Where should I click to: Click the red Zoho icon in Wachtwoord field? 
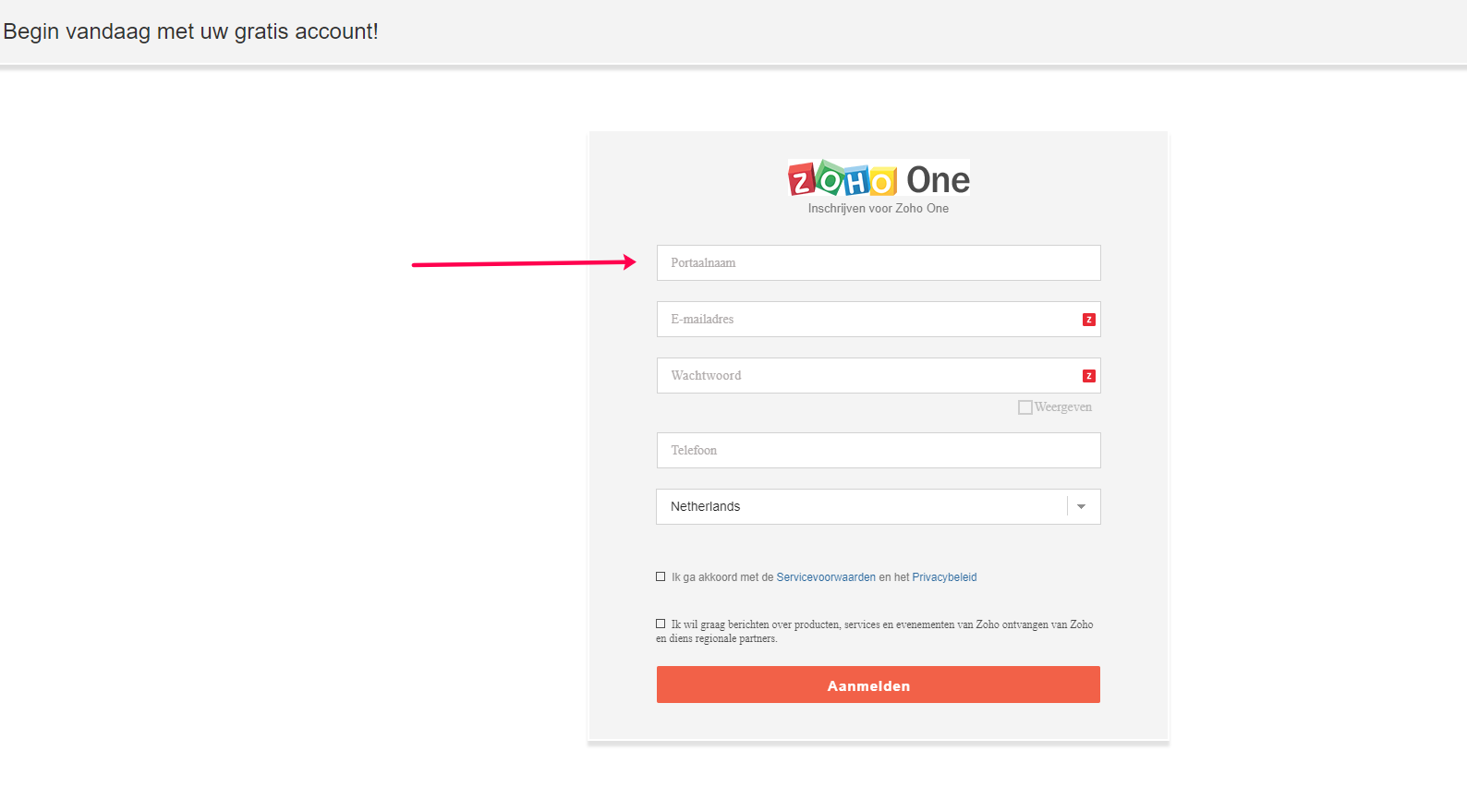pyautogui.click(x=1089, y=376)
